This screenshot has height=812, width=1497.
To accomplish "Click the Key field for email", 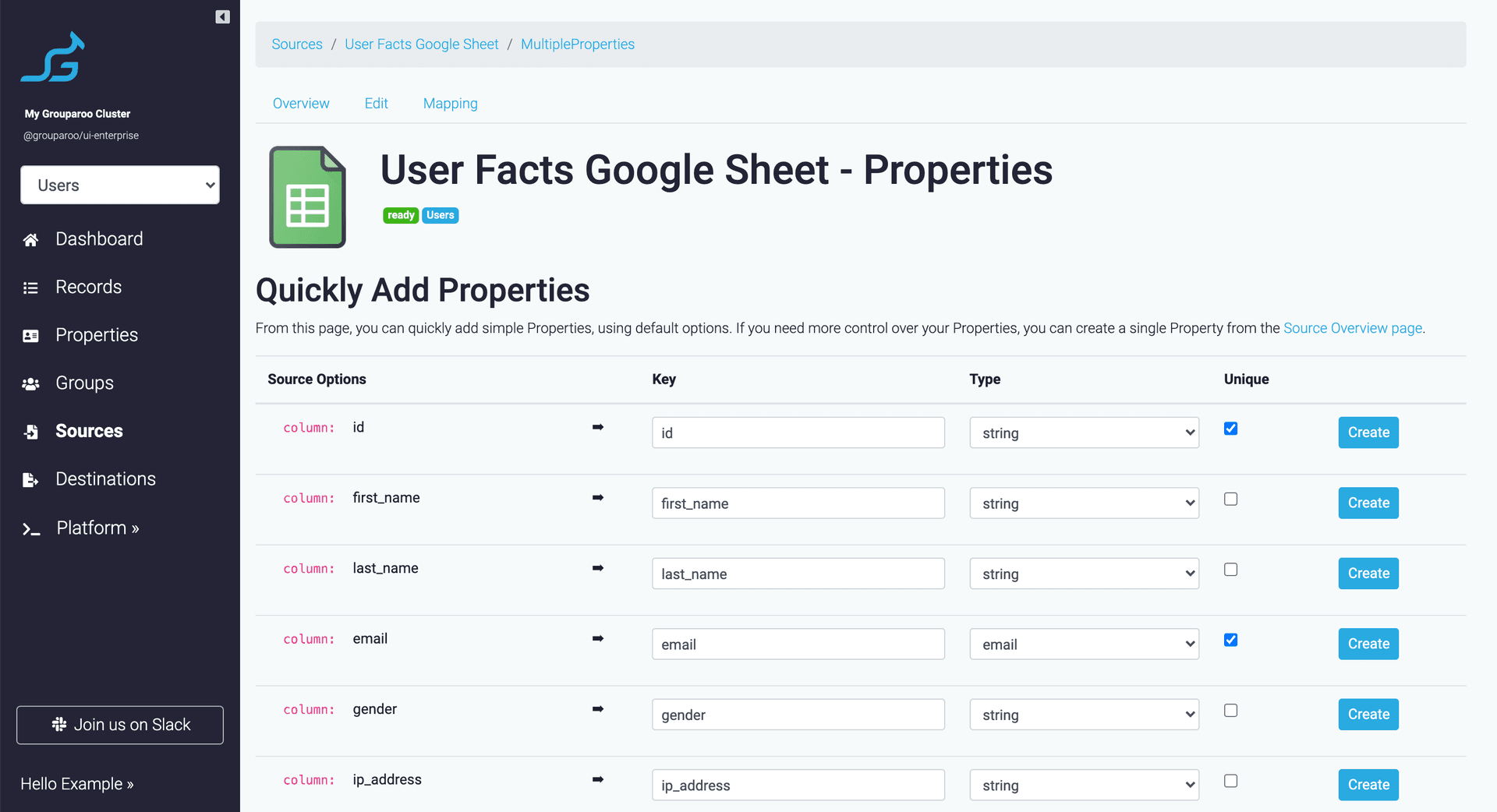I will pos(798,644).
